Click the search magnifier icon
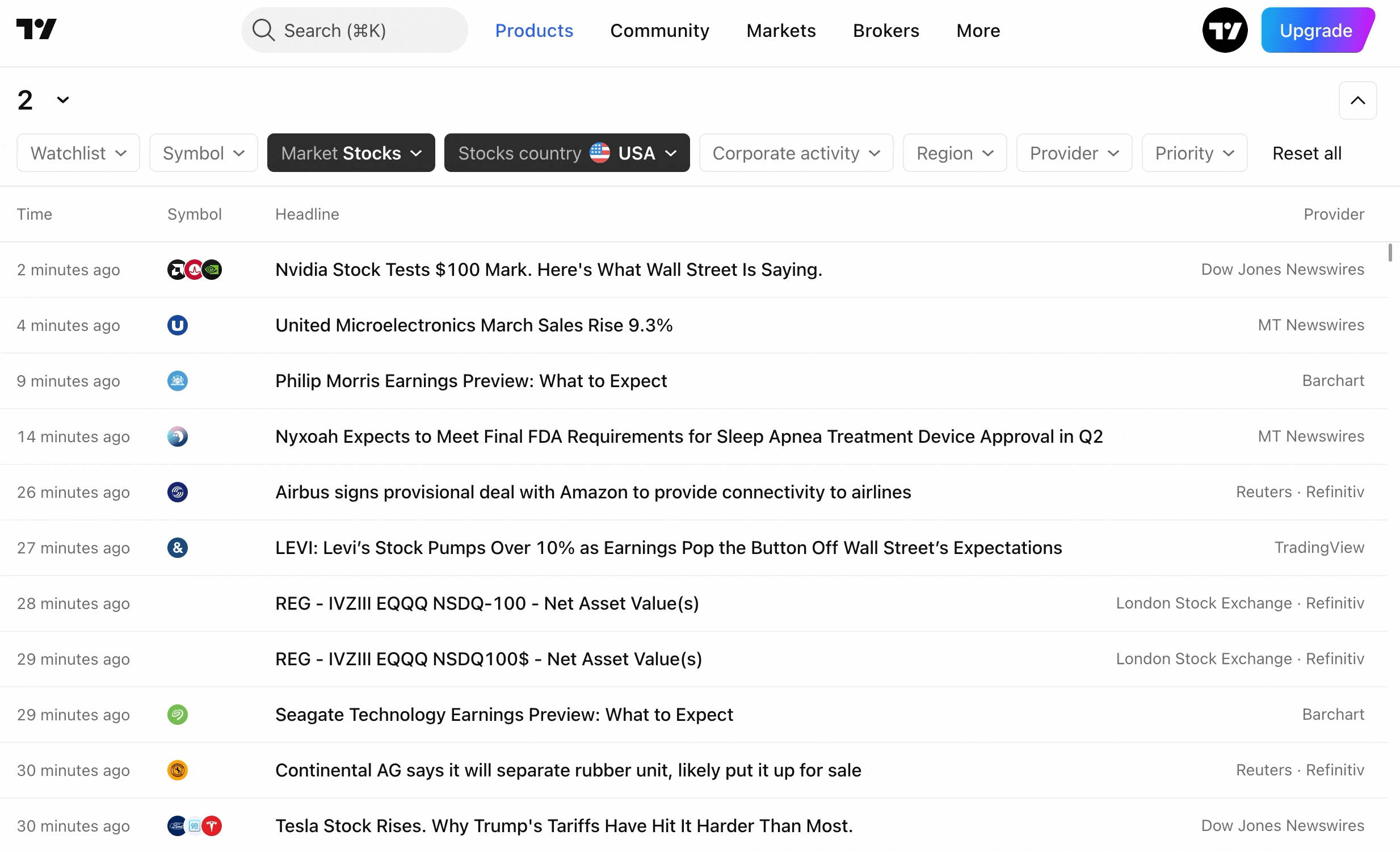This screenshot has height=852, width=1400. tap(263, 30)
